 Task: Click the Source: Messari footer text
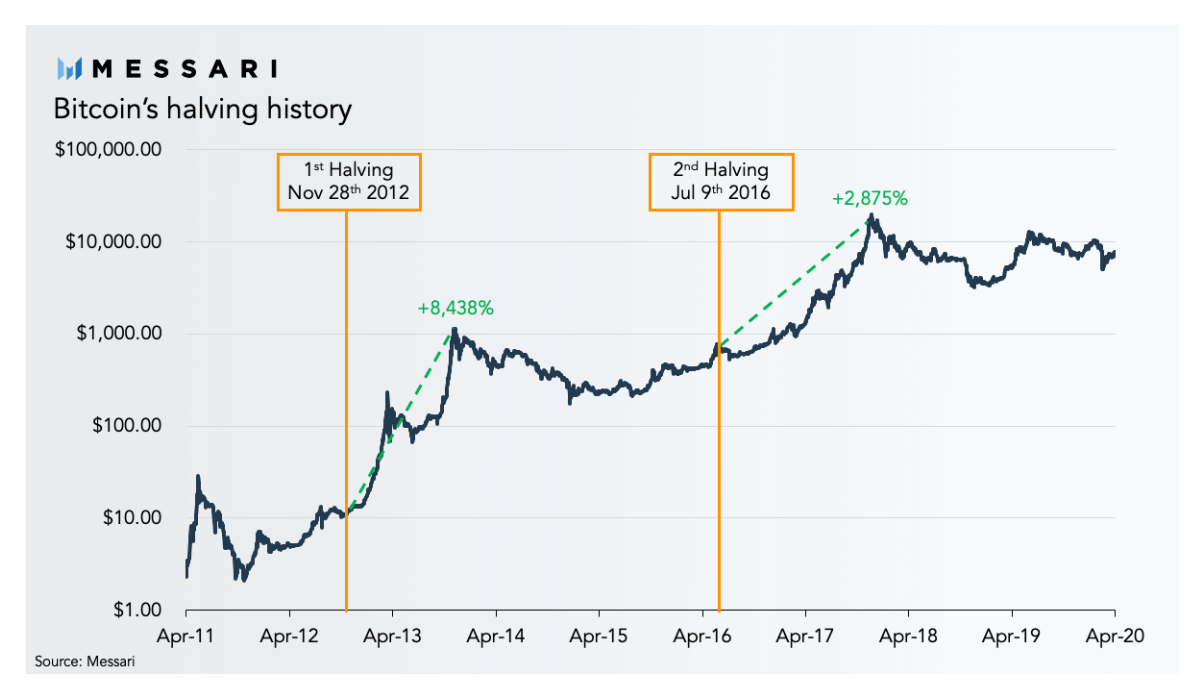click(85, 661)
